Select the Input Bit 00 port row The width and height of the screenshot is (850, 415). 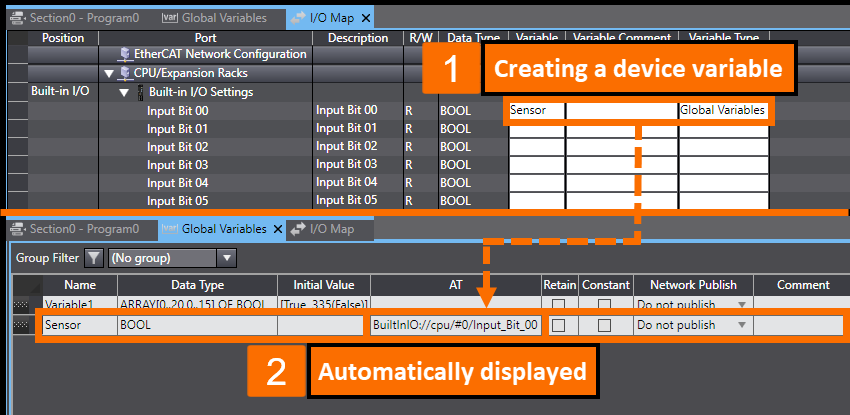pos(177,111)
